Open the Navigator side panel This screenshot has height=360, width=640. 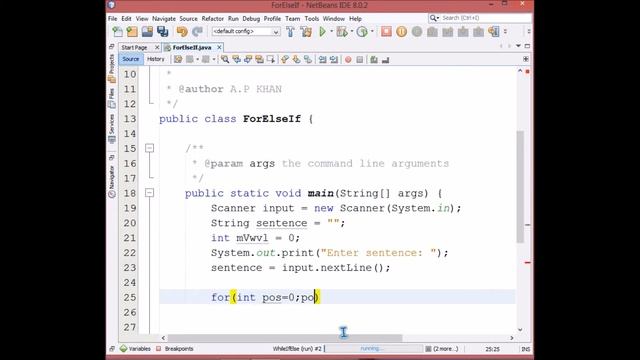111,182
